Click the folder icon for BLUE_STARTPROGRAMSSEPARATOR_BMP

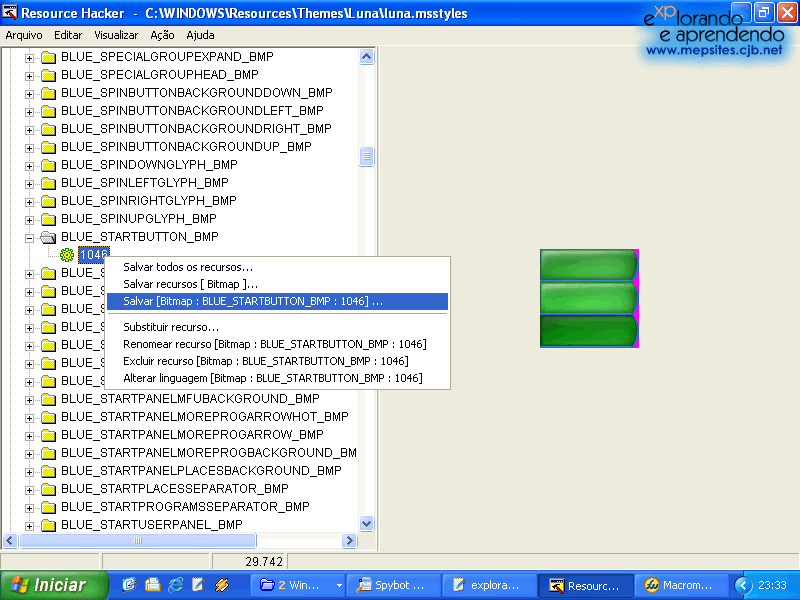click(x=48, y=508)
